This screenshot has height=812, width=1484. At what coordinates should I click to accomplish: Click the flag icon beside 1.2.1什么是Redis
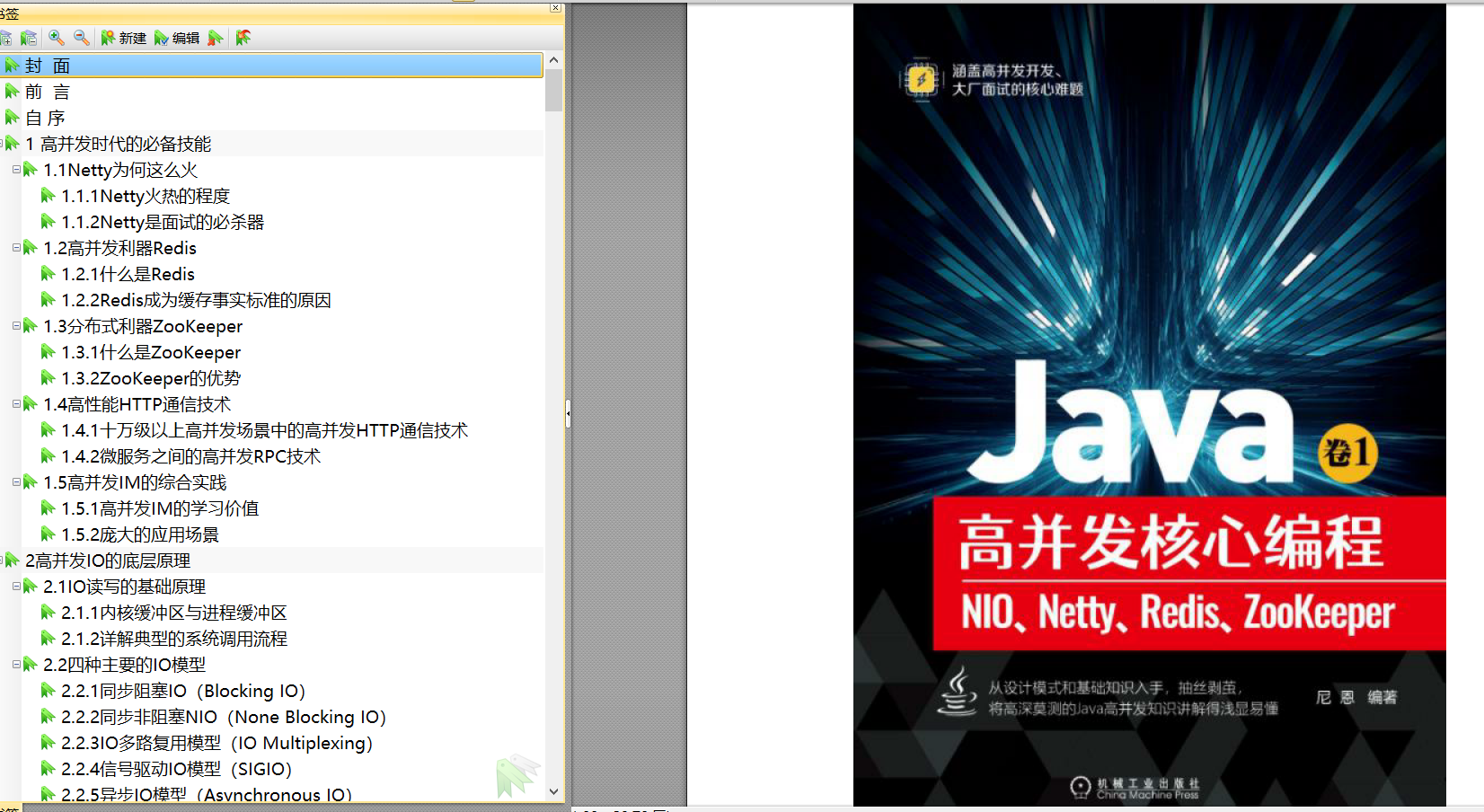48,274
